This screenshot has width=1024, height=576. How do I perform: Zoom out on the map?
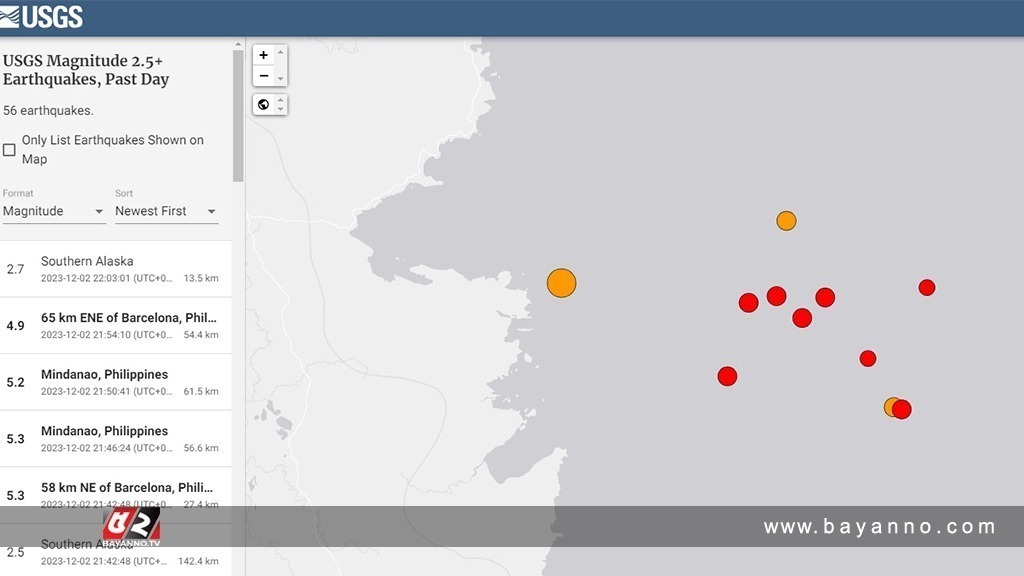point(264,76)
